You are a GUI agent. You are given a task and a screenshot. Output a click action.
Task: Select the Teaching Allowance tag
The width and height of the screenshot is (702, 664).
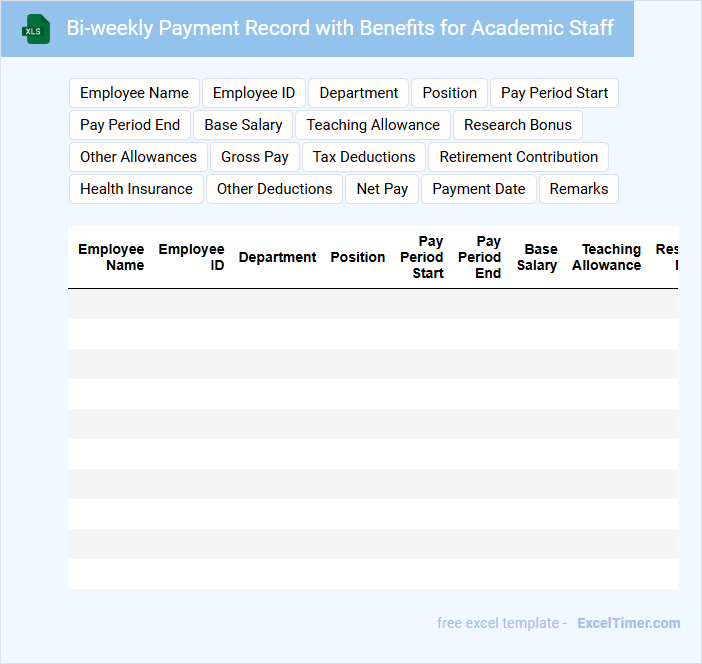[x=373, y=125]
